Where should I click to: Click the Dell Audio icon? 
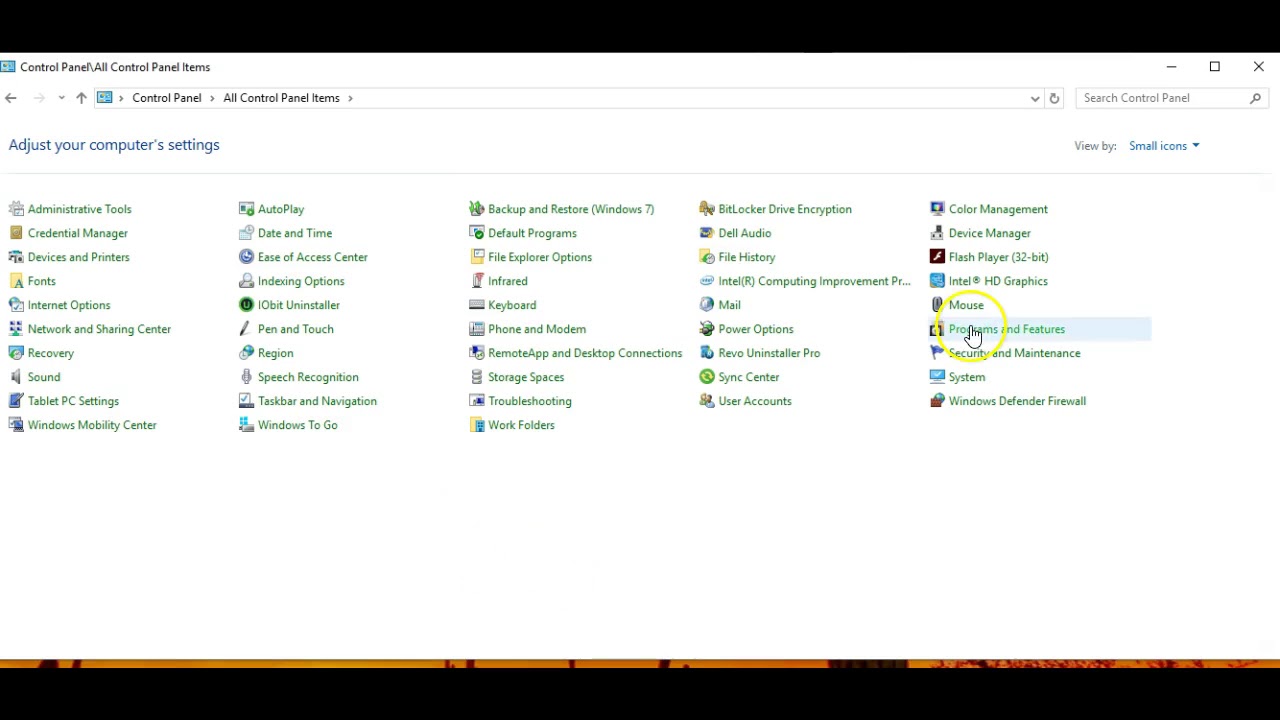click(x=707, y=233)
